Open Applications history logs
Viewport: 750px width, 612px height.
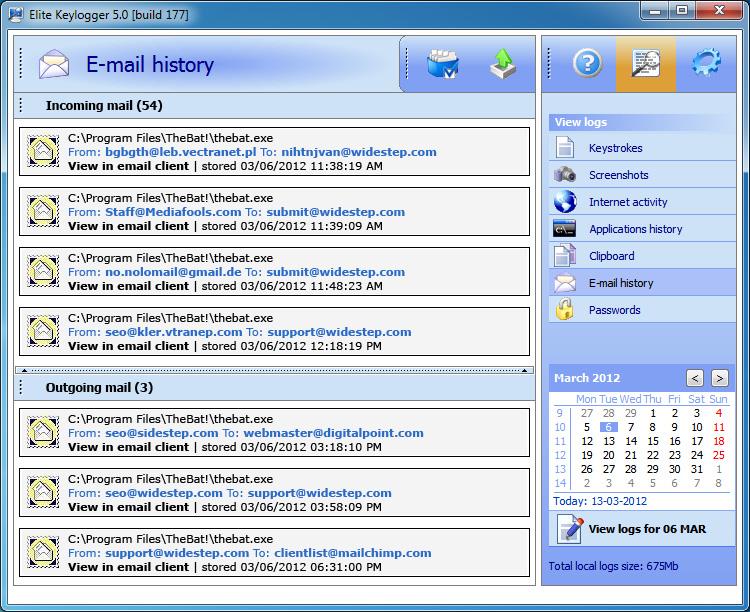635,229
